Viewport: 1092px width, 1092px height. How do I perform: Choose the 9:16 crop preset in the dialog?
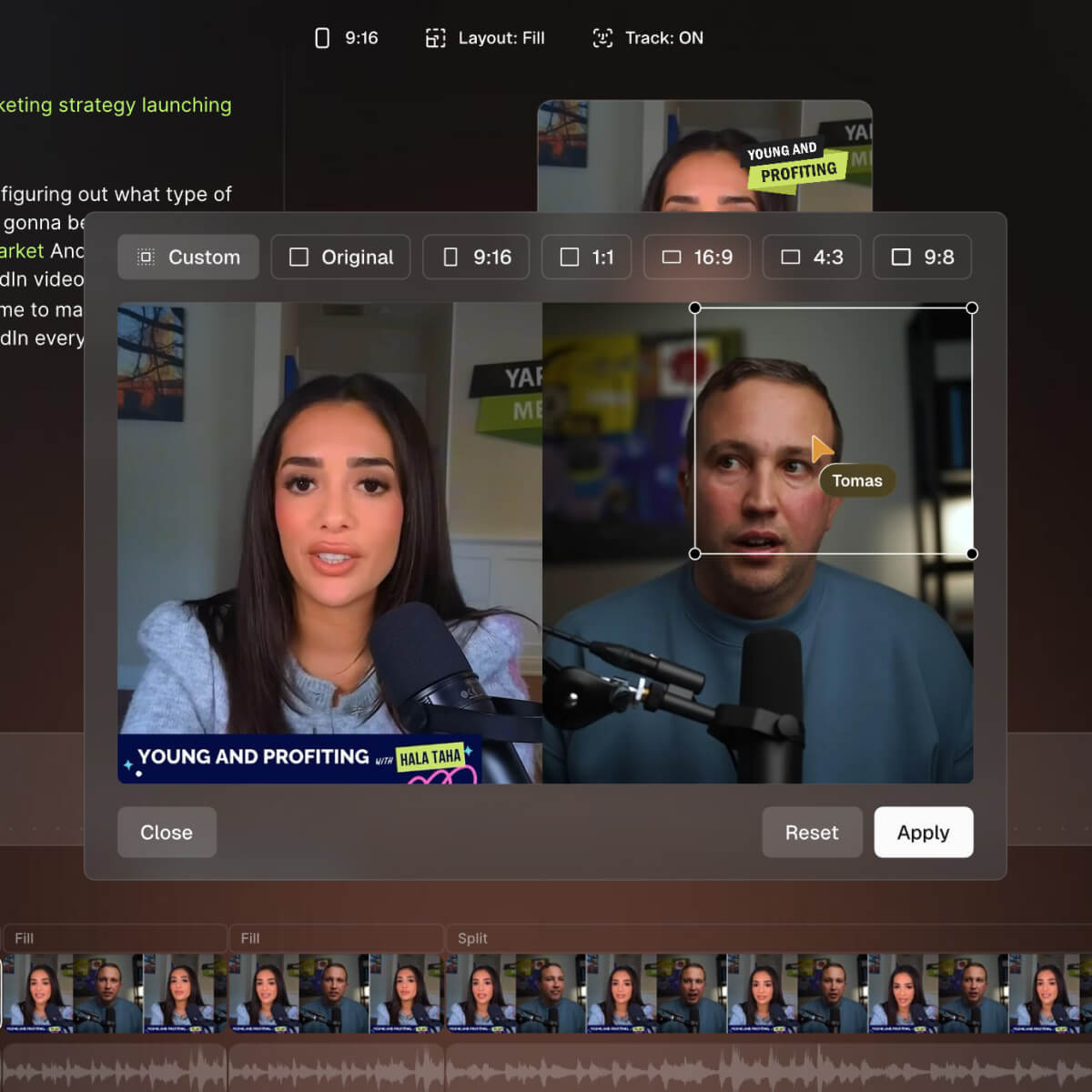(476, 258)
